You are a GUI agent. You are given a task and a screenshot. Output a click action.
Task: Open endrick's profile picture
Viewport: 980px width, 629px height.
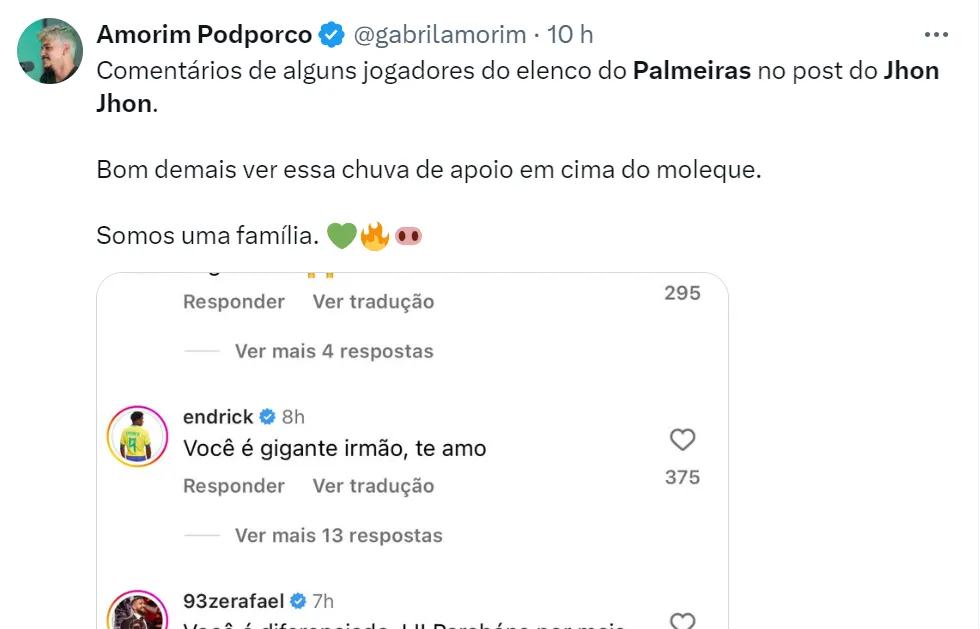tap(136, 437)
